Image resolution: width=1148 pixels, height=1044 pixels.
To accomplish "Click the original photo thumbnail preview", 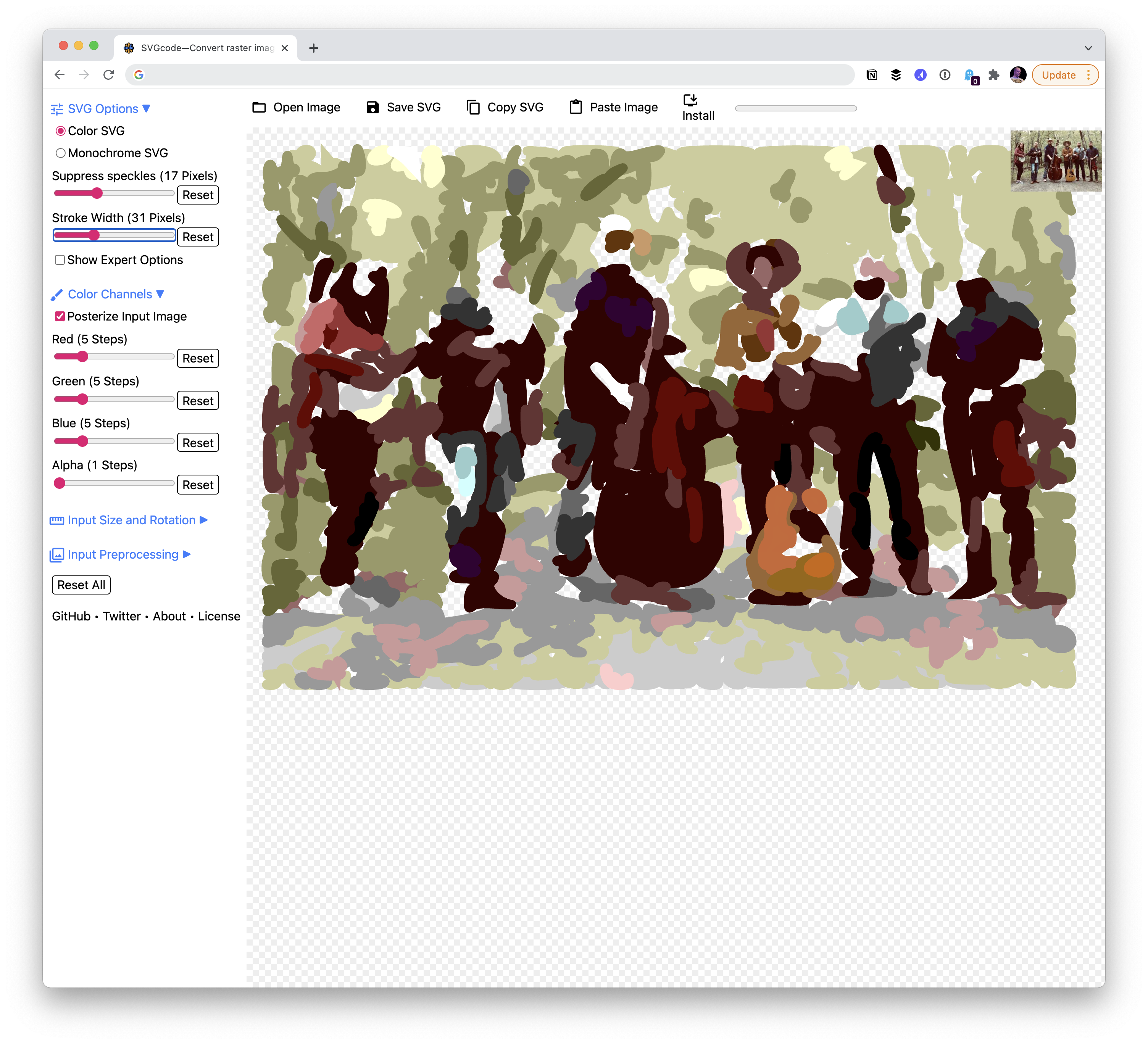I will pos(1056,161).
